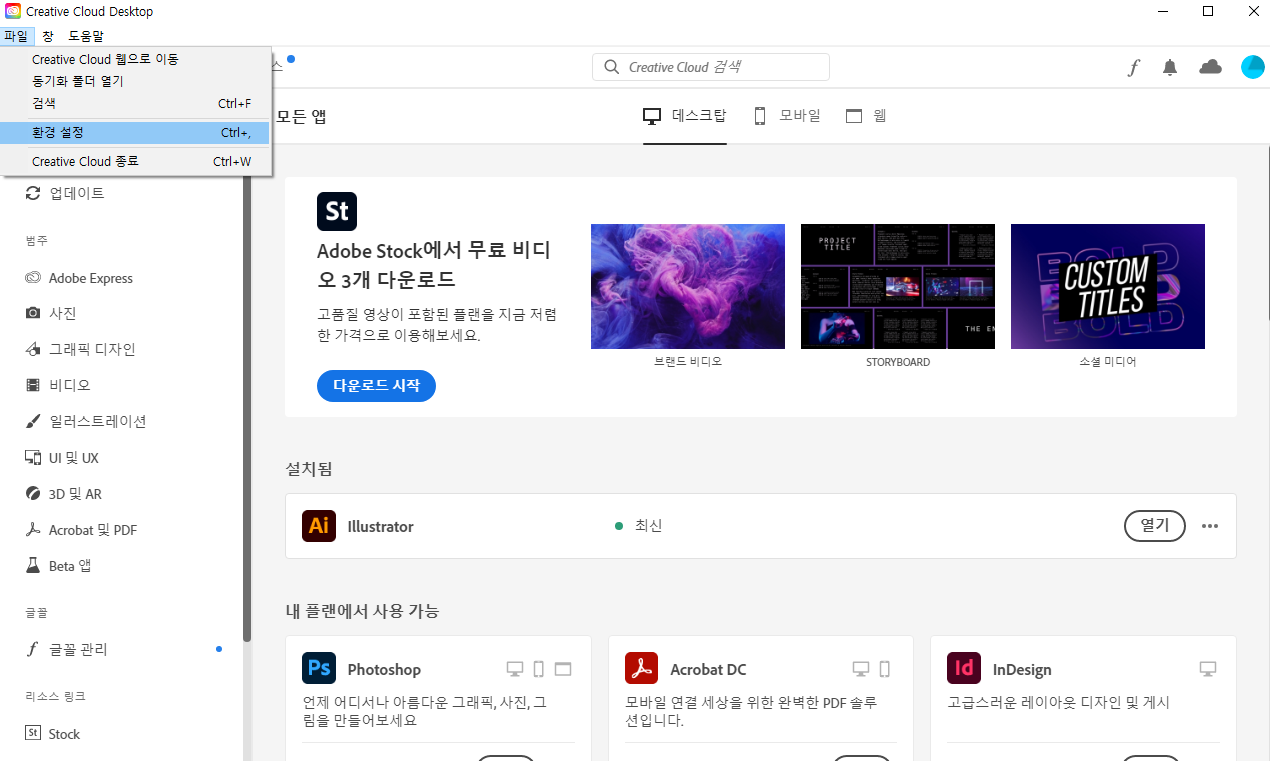The image size is (1270, 761).
Task: Open the Stock resource link
Action: point(52,734)
